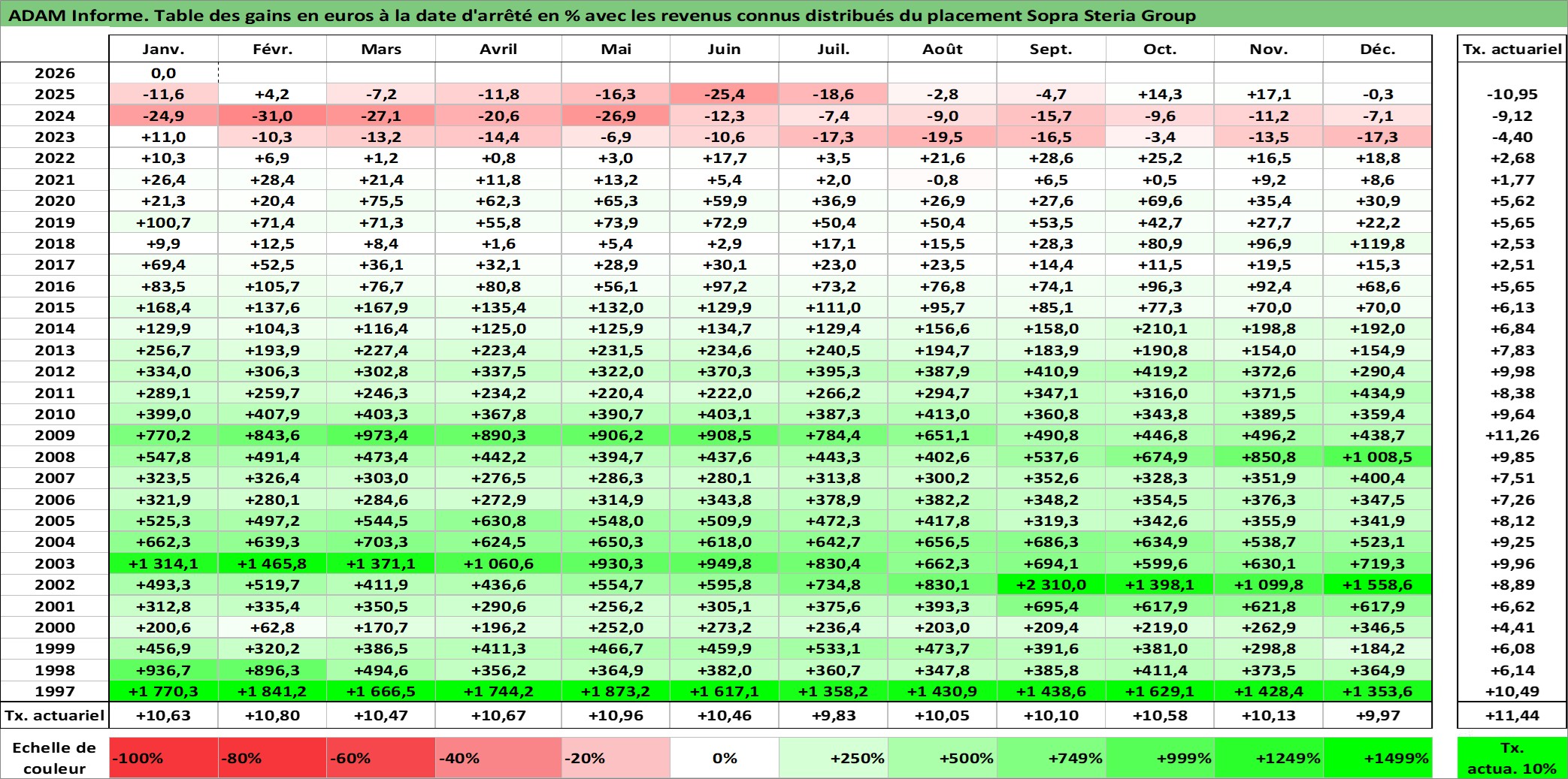Click the -31,0 cell for Févr. 2024
The width and height of the screenshot is (1568, 779).
(x=272, y=116)
